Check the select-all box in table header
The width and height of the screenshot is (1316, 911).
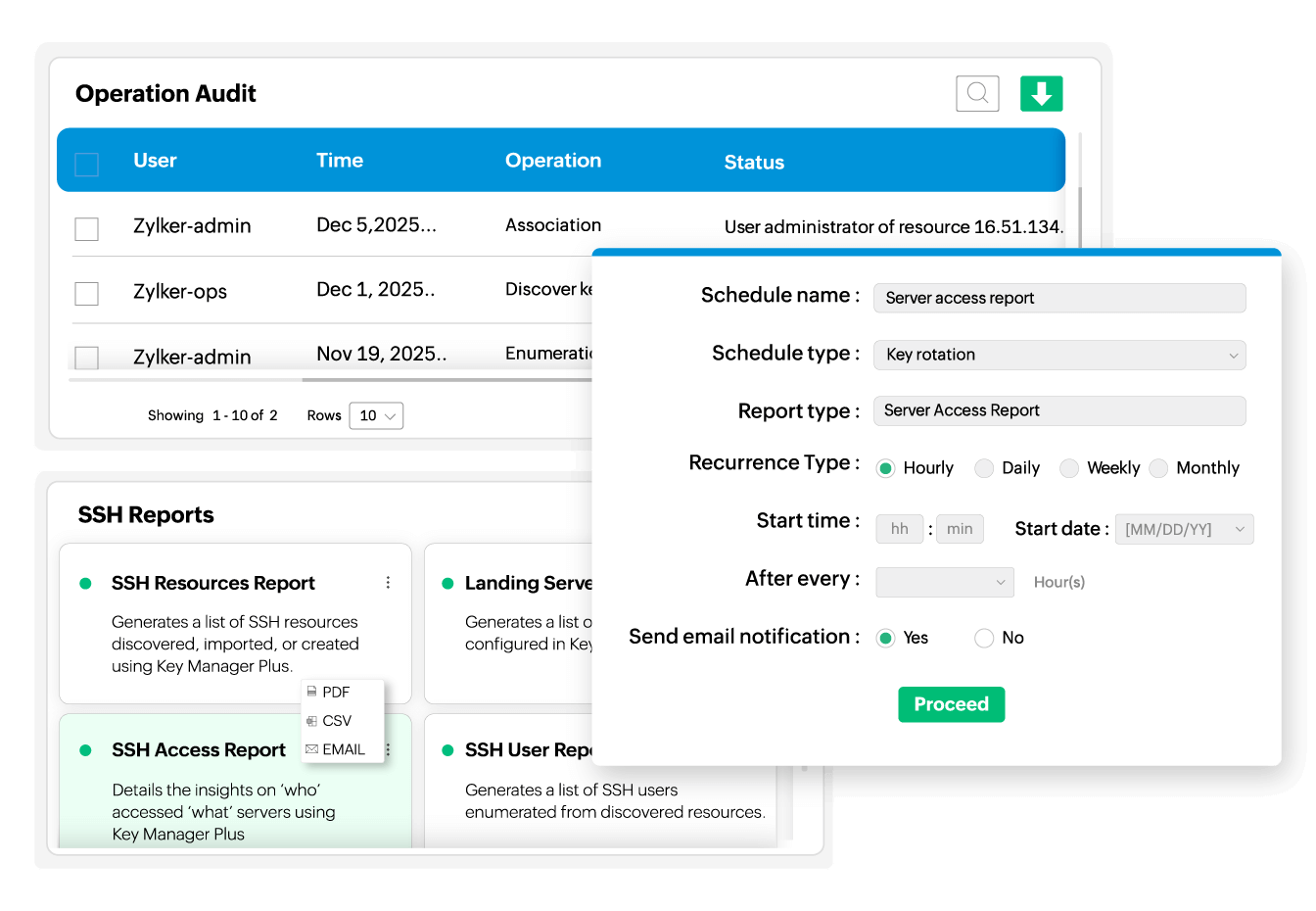(x=87, y=165)
